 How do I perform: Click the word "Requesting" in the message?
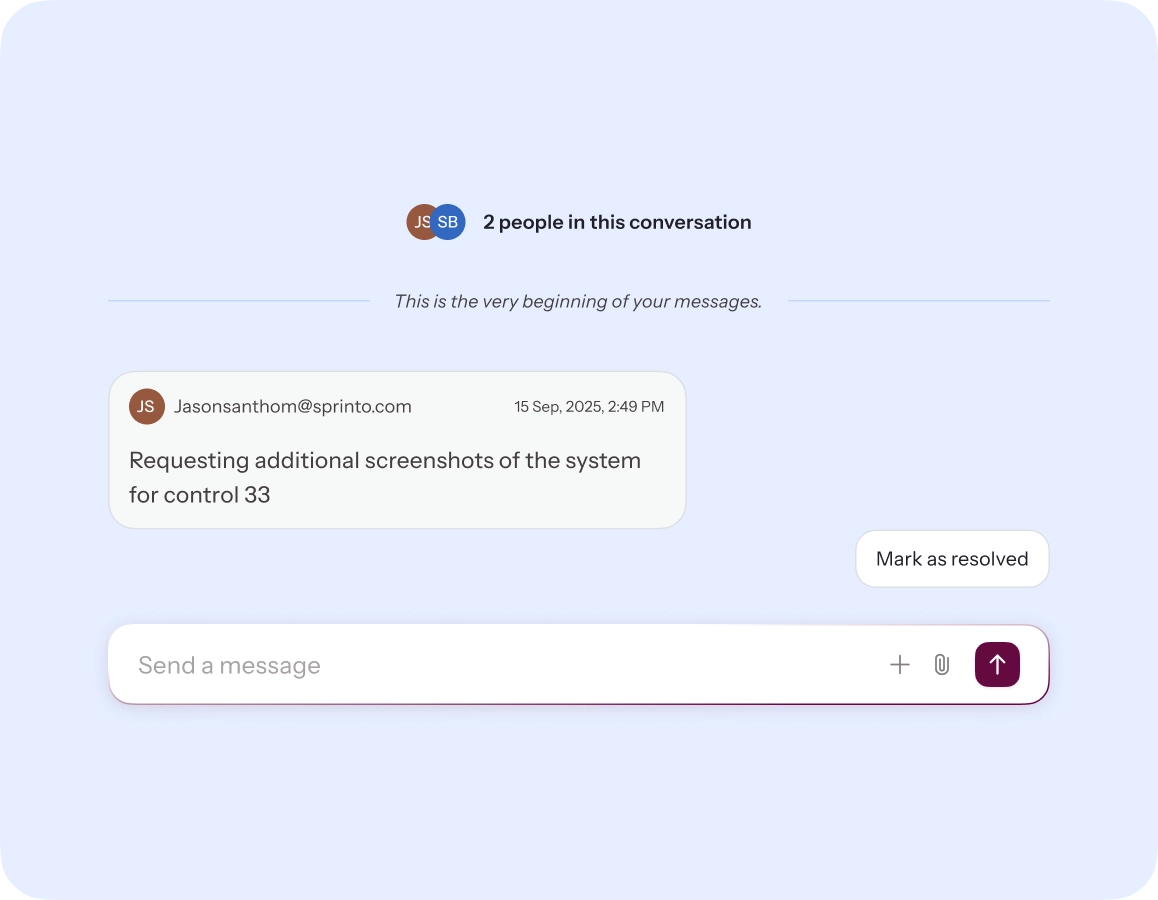(188, 461)
